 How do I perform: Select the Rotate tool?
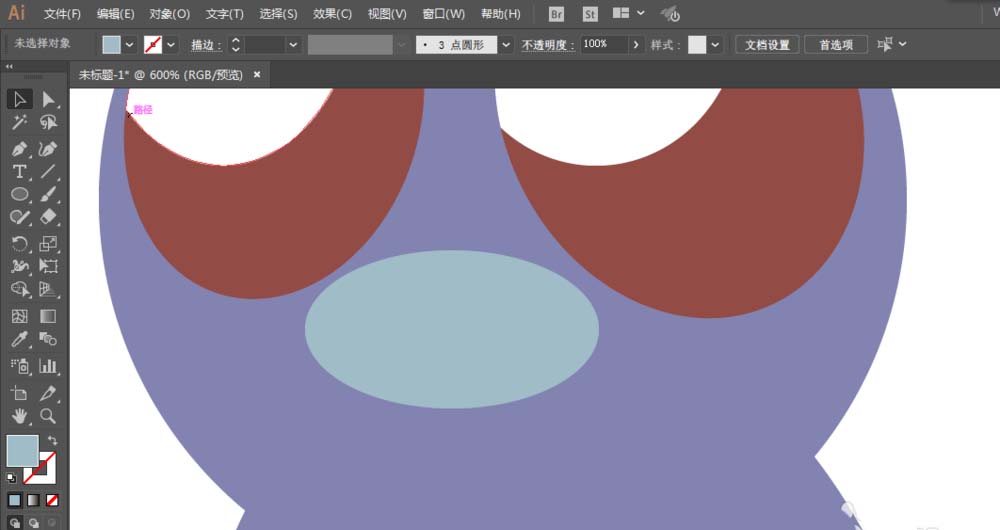(20, 244)
